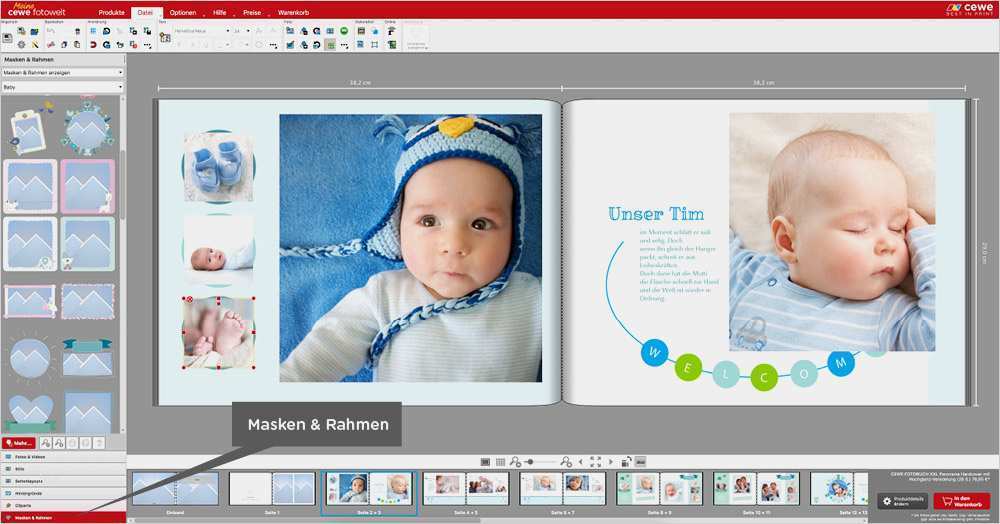
Task: Open the font name dropdown
Action: [x=202, y=31]
